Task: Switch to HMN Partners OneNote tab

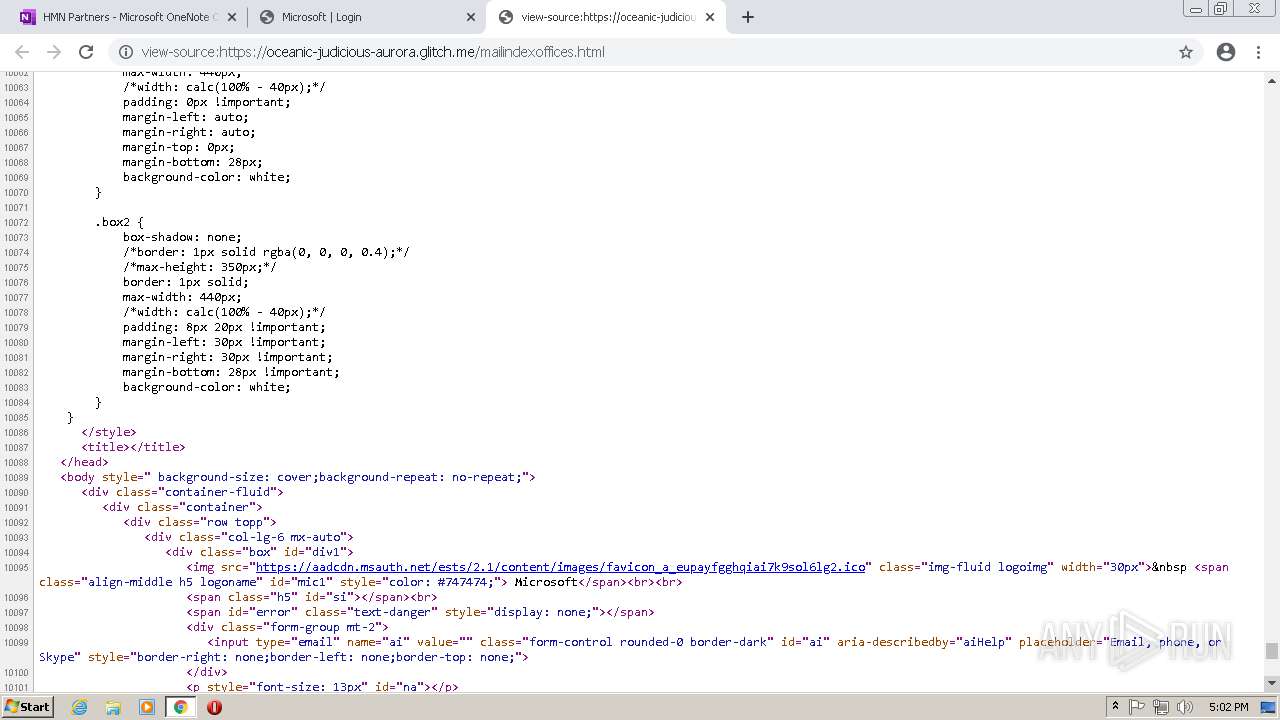Action: [x=128, y=17]
